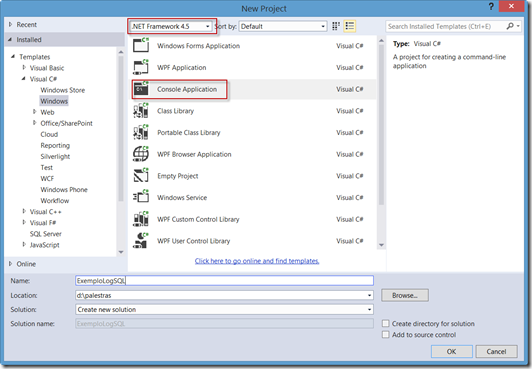This screenshot has height=369, width=532.
Task: Expand the Online section
Action: 10,264
